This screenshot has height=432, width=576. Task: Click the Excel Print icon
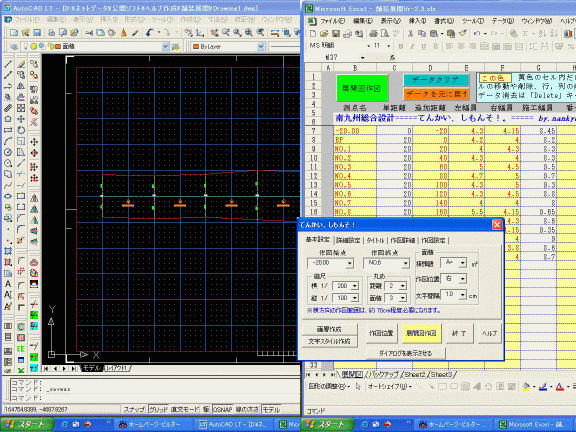tap(373, 33)
